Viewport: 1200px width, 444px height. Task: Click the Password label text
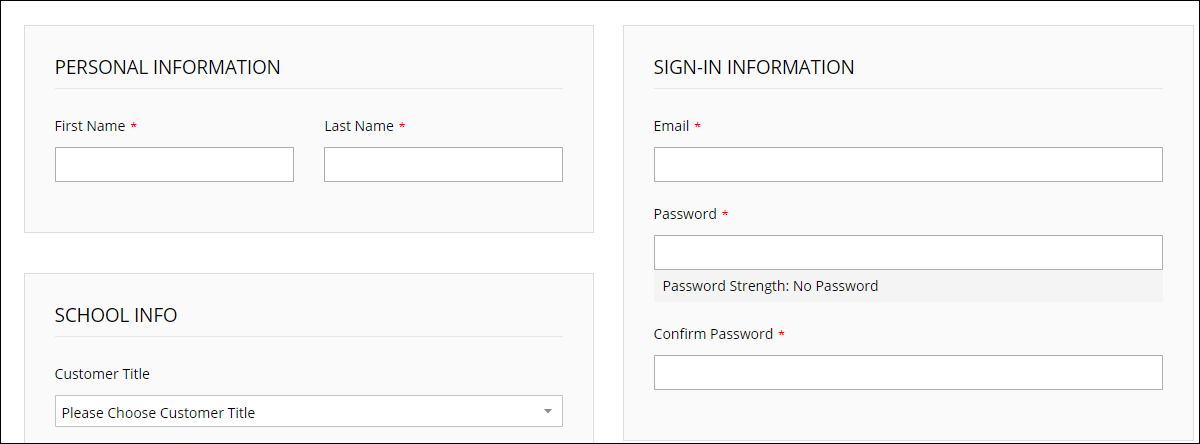click(x=685, y=214)
